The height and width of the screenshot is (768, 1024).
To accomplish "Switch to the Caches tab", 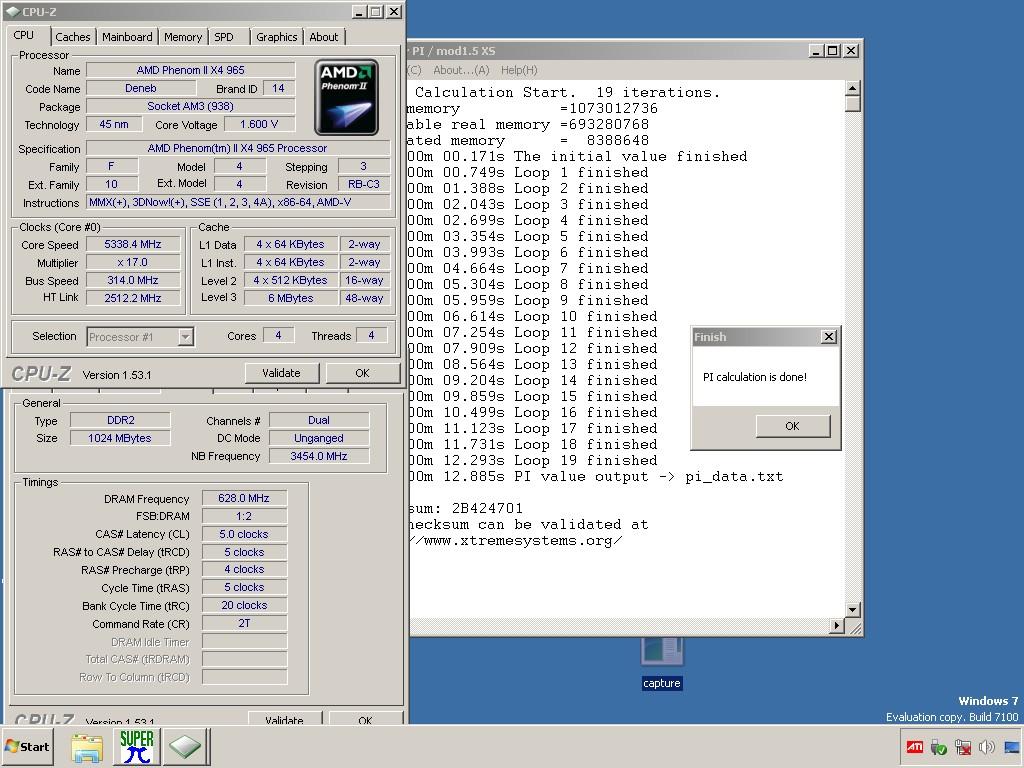I will pyautogui.click(x=72, y=37).
